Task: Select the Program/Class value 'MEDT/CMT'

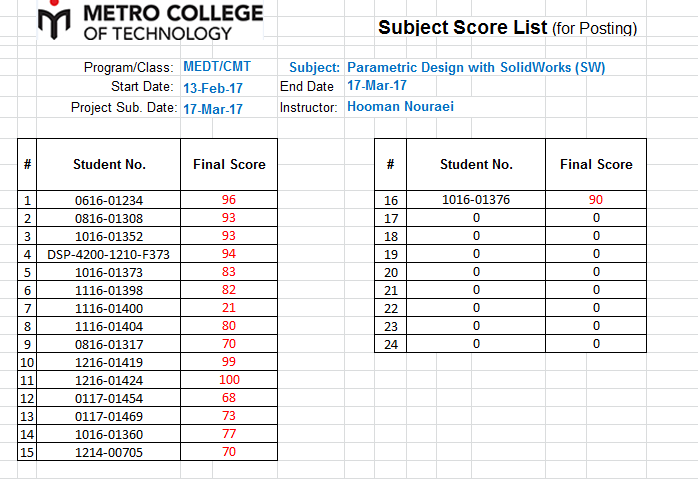Action: tap(217, 67)
